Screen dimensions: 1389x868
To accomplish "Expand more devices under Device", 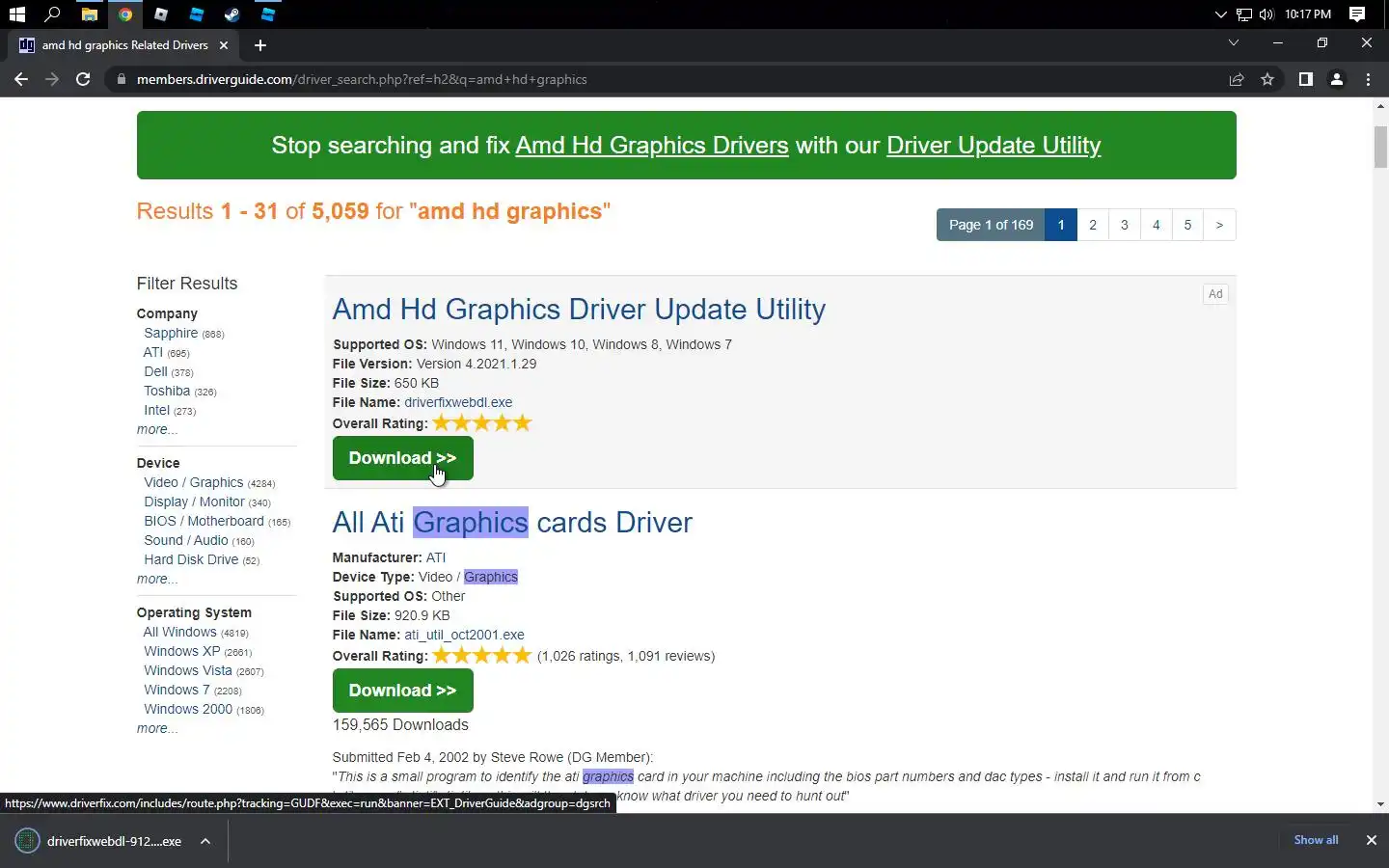I will 156,579.
